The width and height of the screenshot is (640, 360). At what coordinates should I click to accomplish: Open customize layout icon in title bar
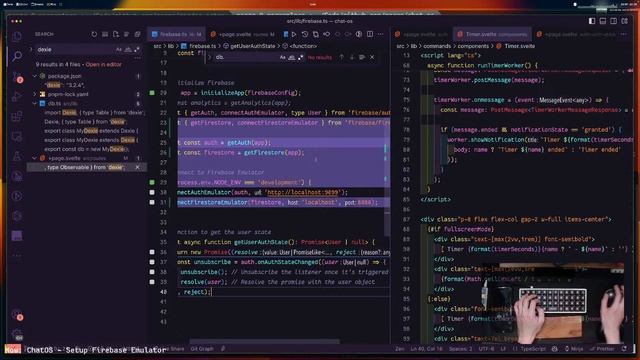point(624,21)
